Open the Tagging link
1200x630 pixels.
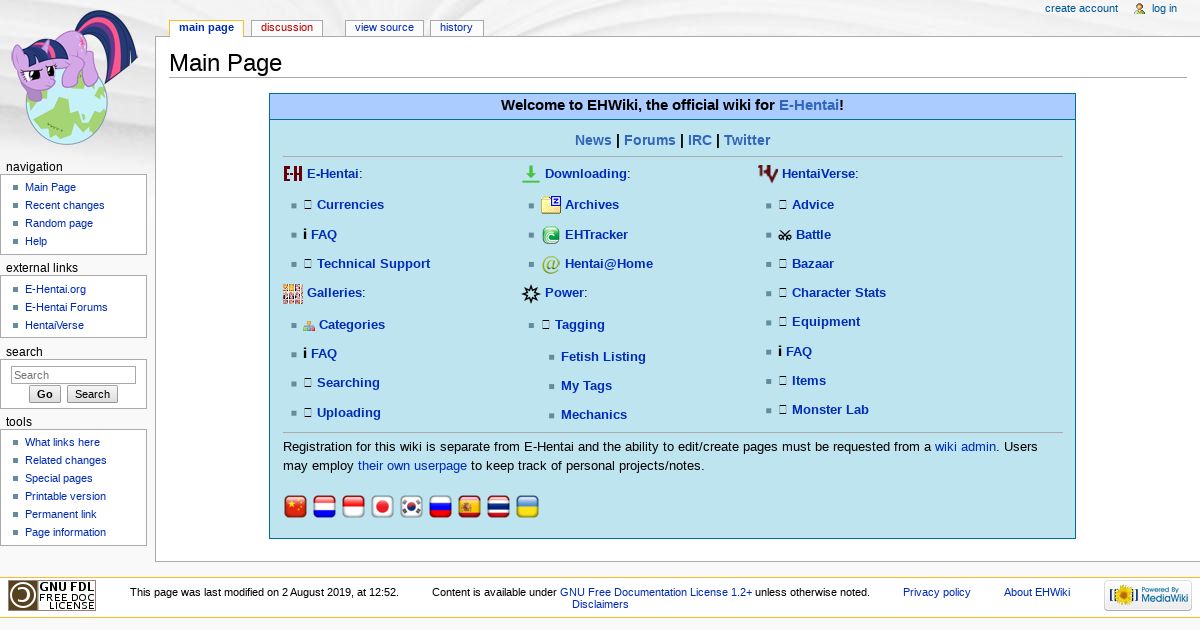pyautogui.click(x=580, y=324)
